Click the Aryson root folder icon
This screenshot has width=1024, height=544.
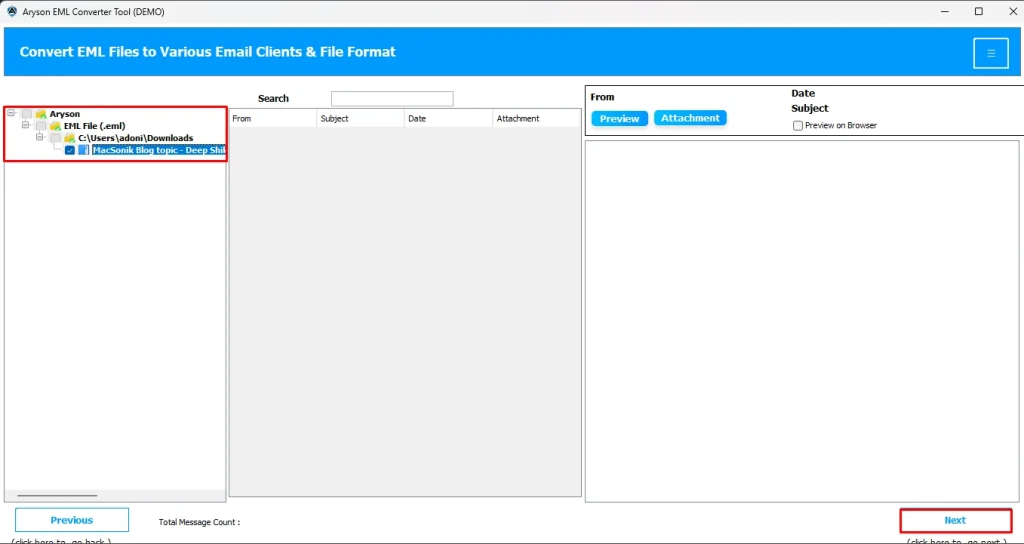coord(41,114)
